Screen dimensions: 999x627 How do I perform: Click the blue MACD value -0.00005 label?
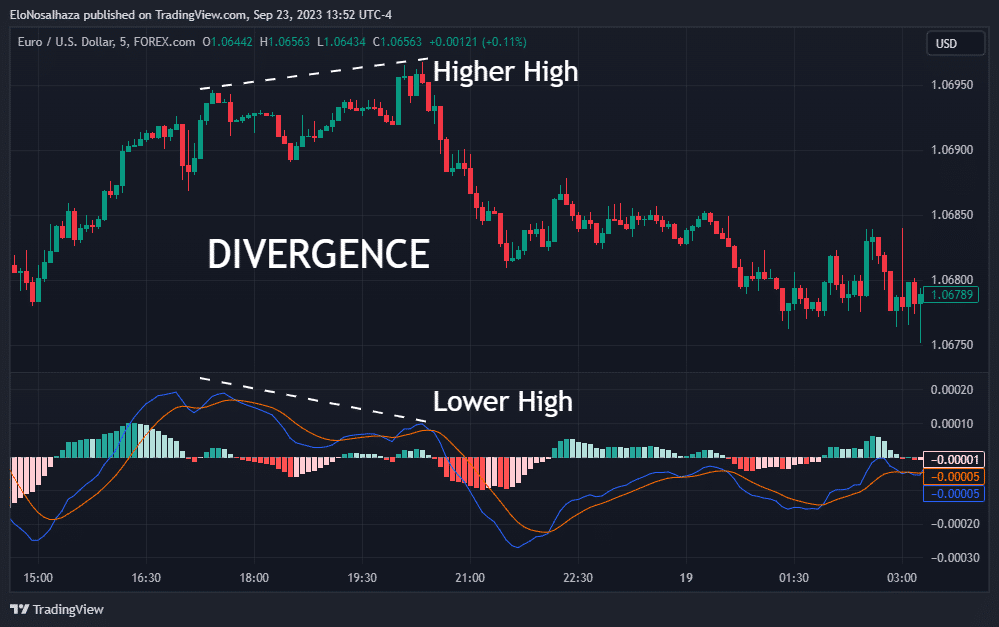pyautogui.click(x=954, y=494)
